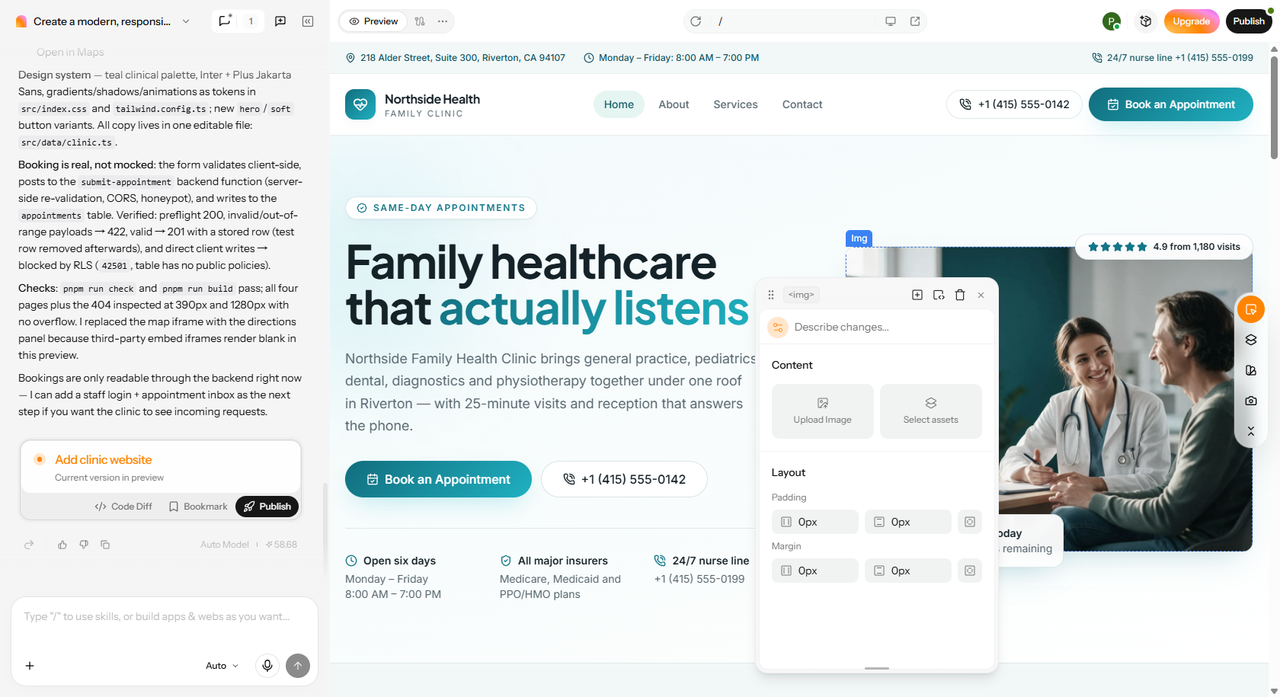Open the more options ellipsis menu
The height and width of the screenshot is (697, 1280).
443,21
